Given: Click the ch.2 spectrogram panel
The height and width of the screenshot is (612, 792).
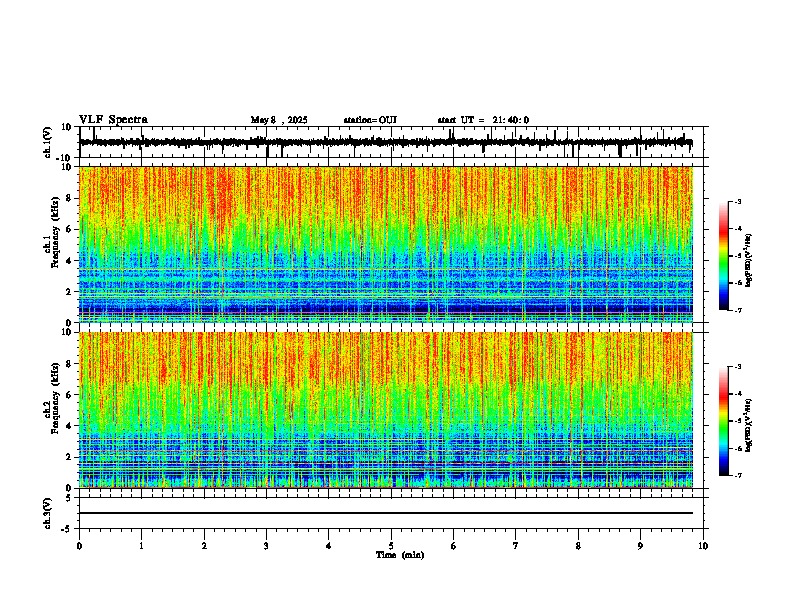Looking at the screenshot, I should coord(386,410).
